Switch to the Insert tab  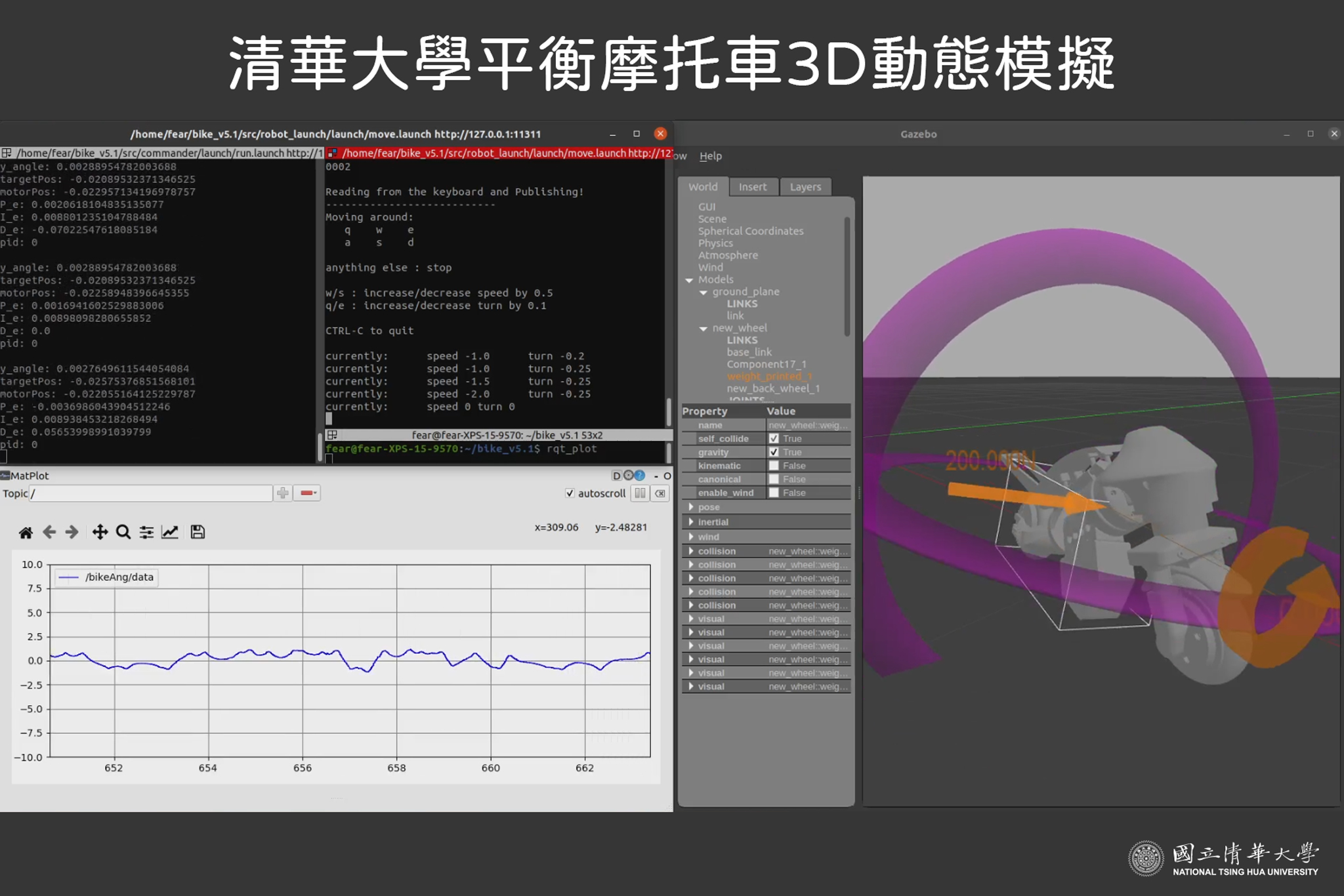[752, 187]
